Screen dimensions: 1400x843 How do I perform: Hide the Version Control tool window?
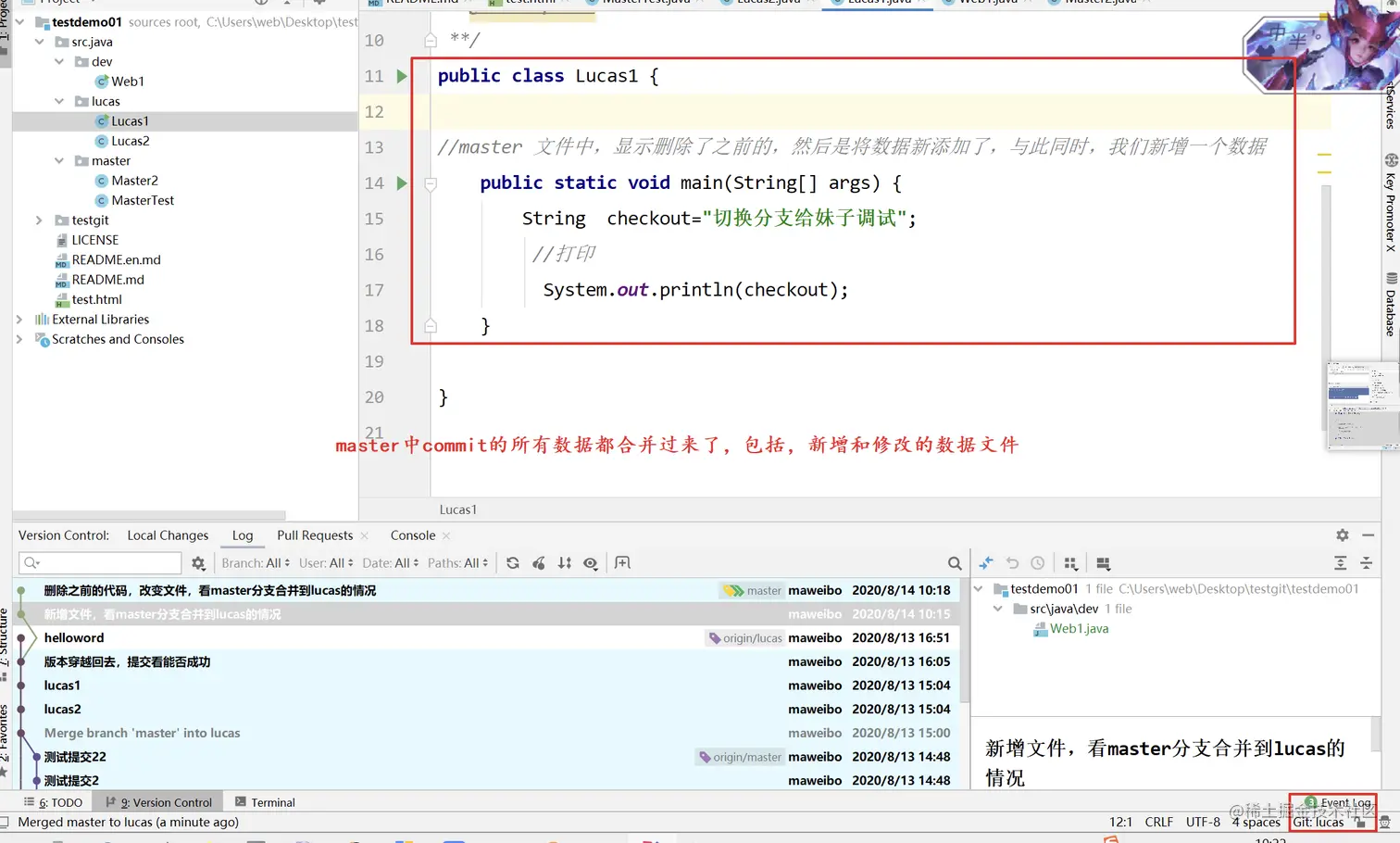tap(1369, 535)
